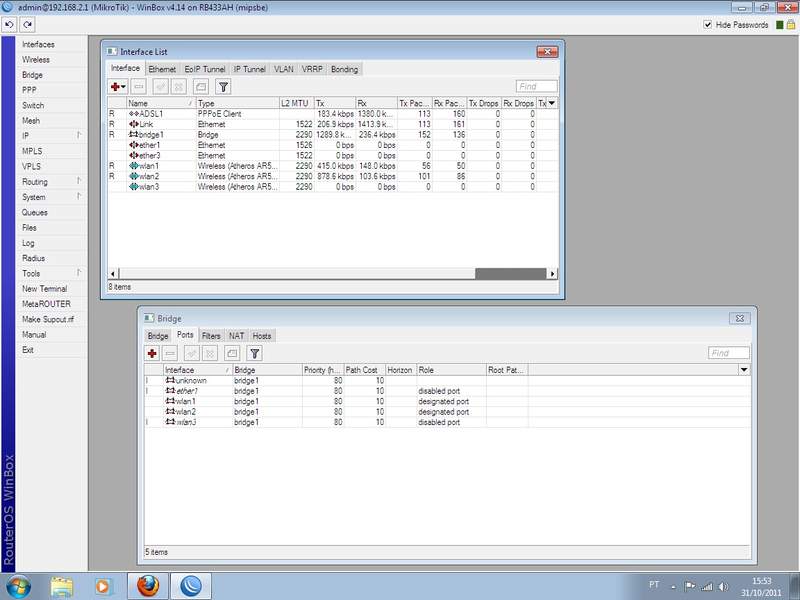Click the volume speaker icon in system tray
Screen dimensions: 800x600
tap(723, 586)
